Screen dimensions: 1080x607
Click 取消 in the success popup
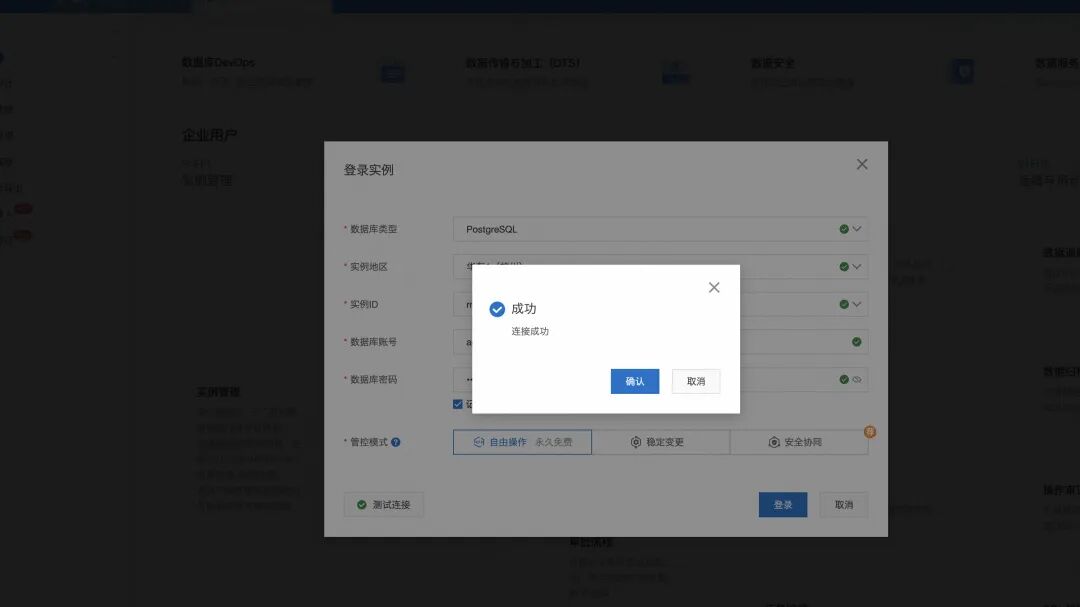coord(696,381)
